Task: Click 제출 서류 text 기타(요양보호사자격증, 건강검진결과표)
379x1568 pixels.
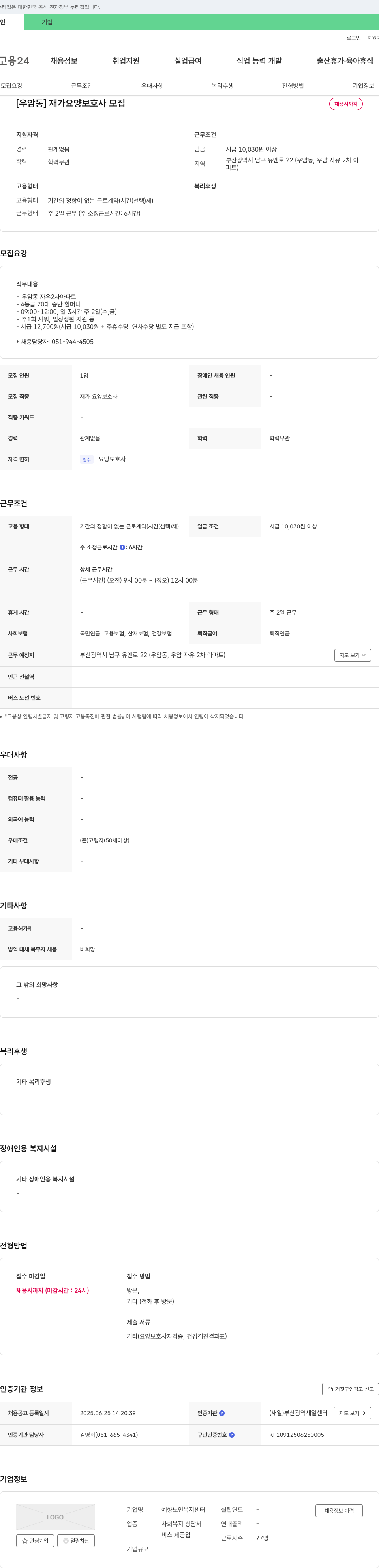Action: 176,1336
